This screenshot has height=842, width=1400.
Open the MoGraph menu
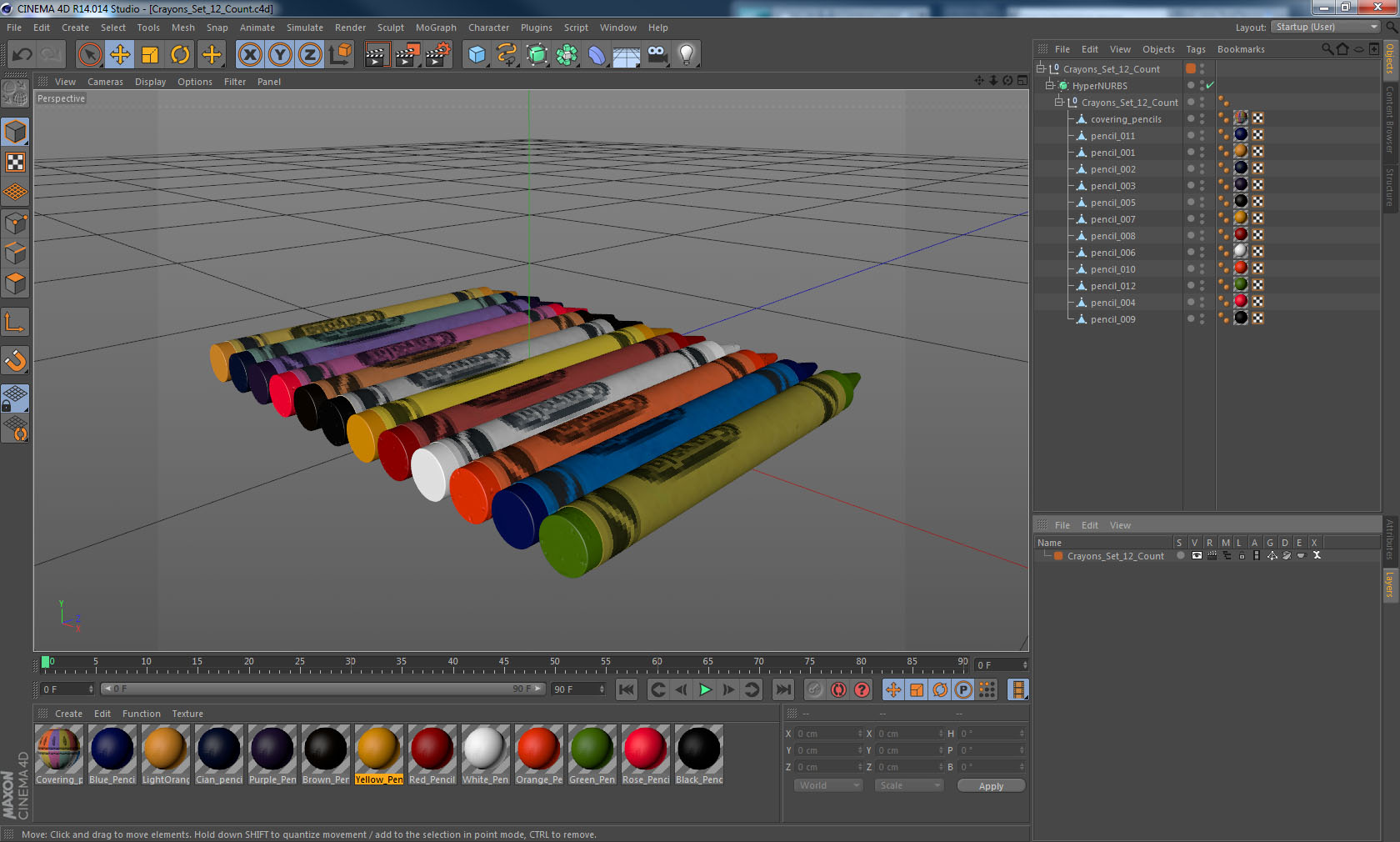(436, 28)
